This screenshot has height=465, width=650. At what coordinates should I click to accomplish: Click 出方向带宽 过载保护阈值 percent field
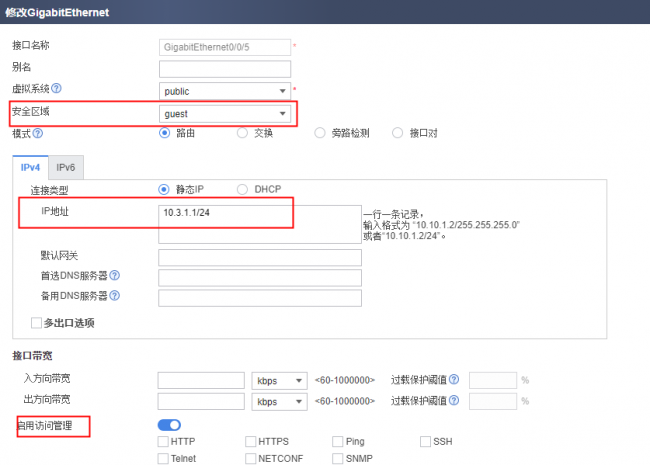493,401
